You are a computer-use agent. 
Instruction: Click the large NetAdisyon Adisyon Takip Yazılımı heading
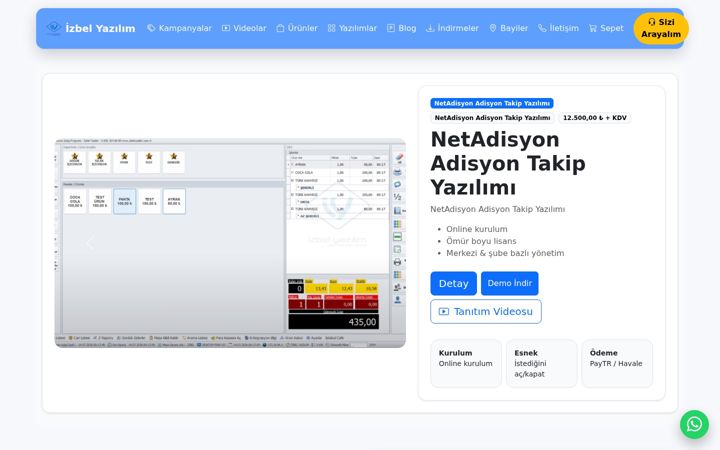point(508,163)
